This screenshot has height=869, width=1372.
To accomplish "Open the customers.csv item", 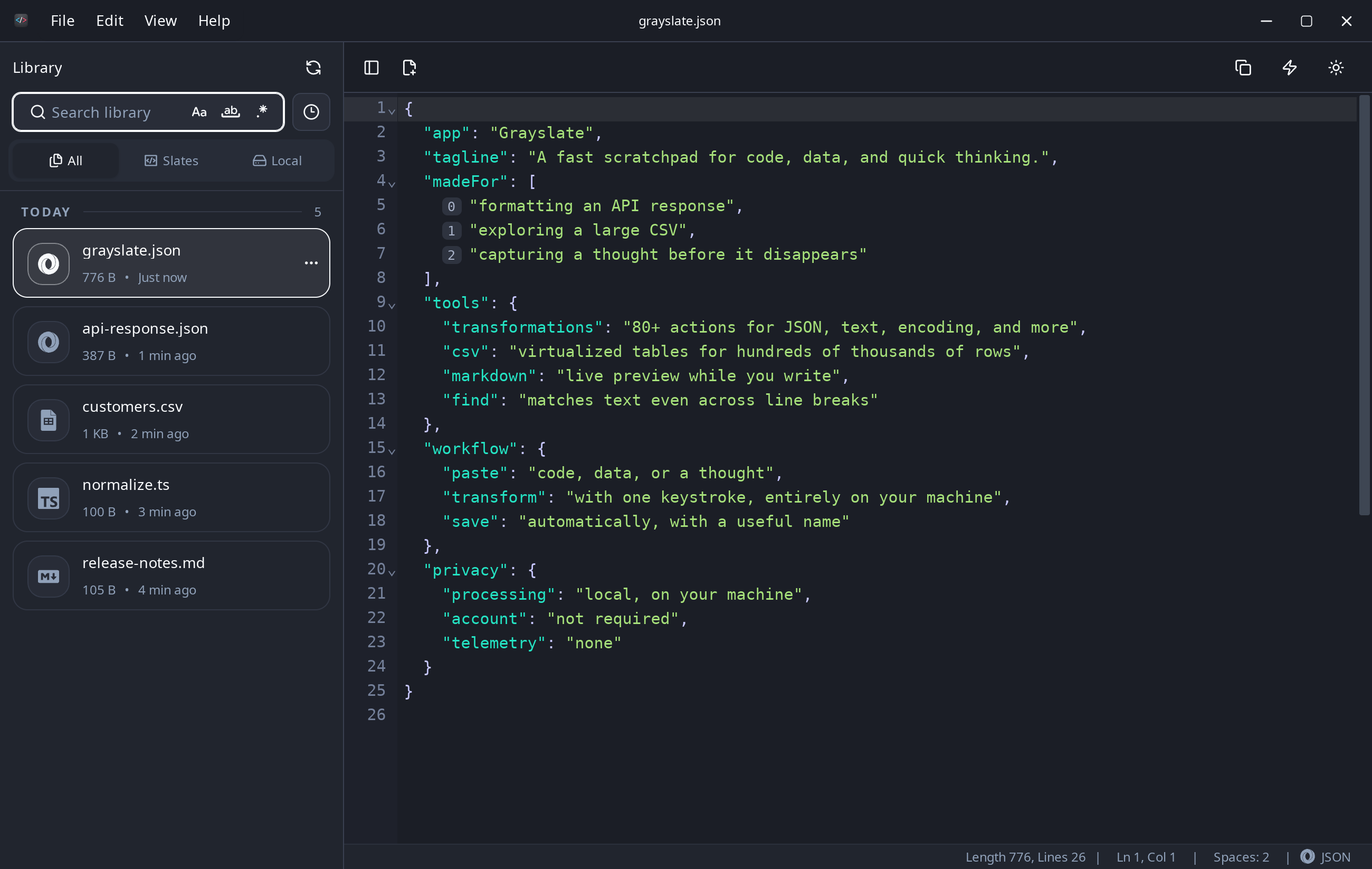I will click(x=171, y=420).
